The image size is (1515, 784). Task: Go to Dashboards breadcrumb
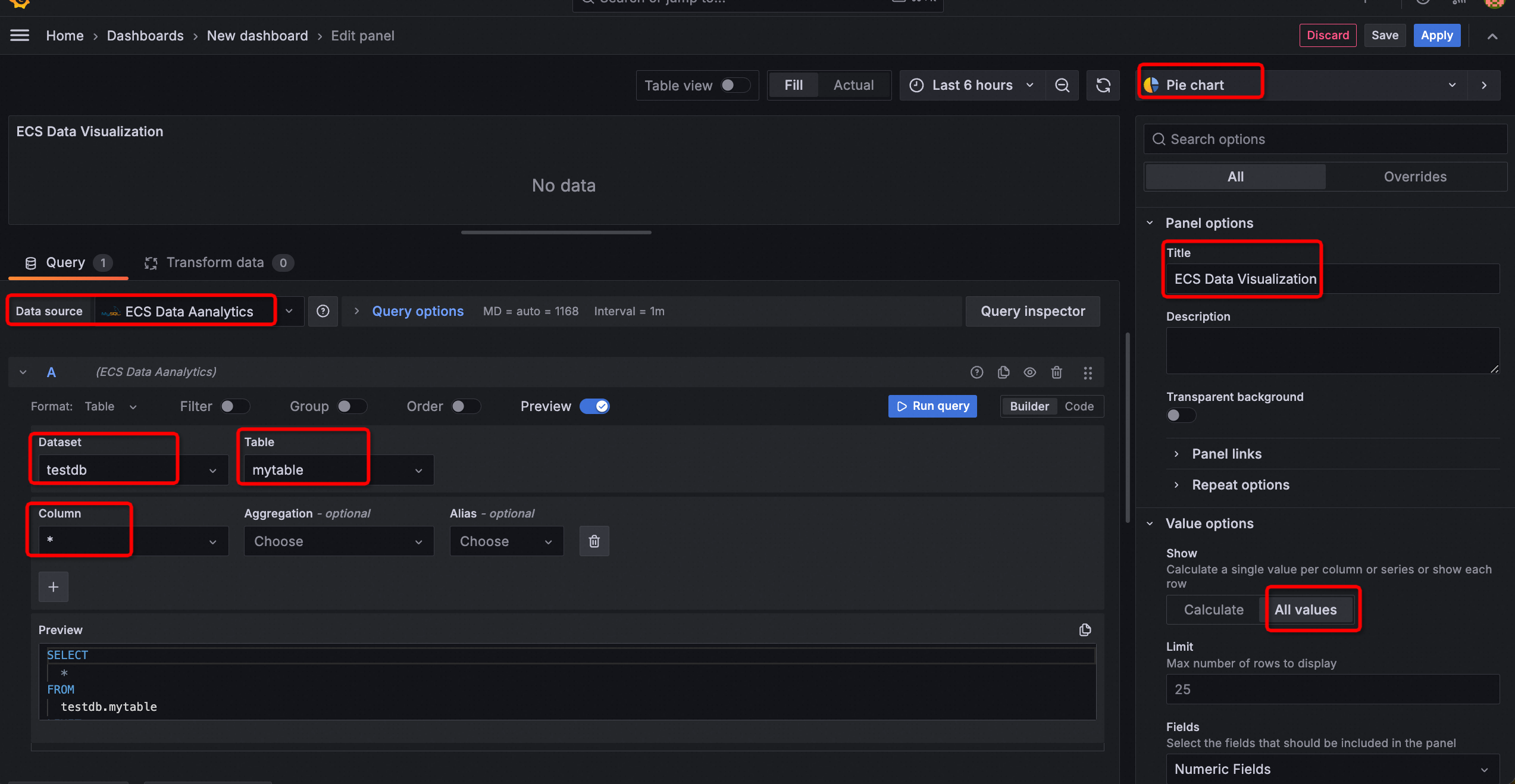[145, 36]
